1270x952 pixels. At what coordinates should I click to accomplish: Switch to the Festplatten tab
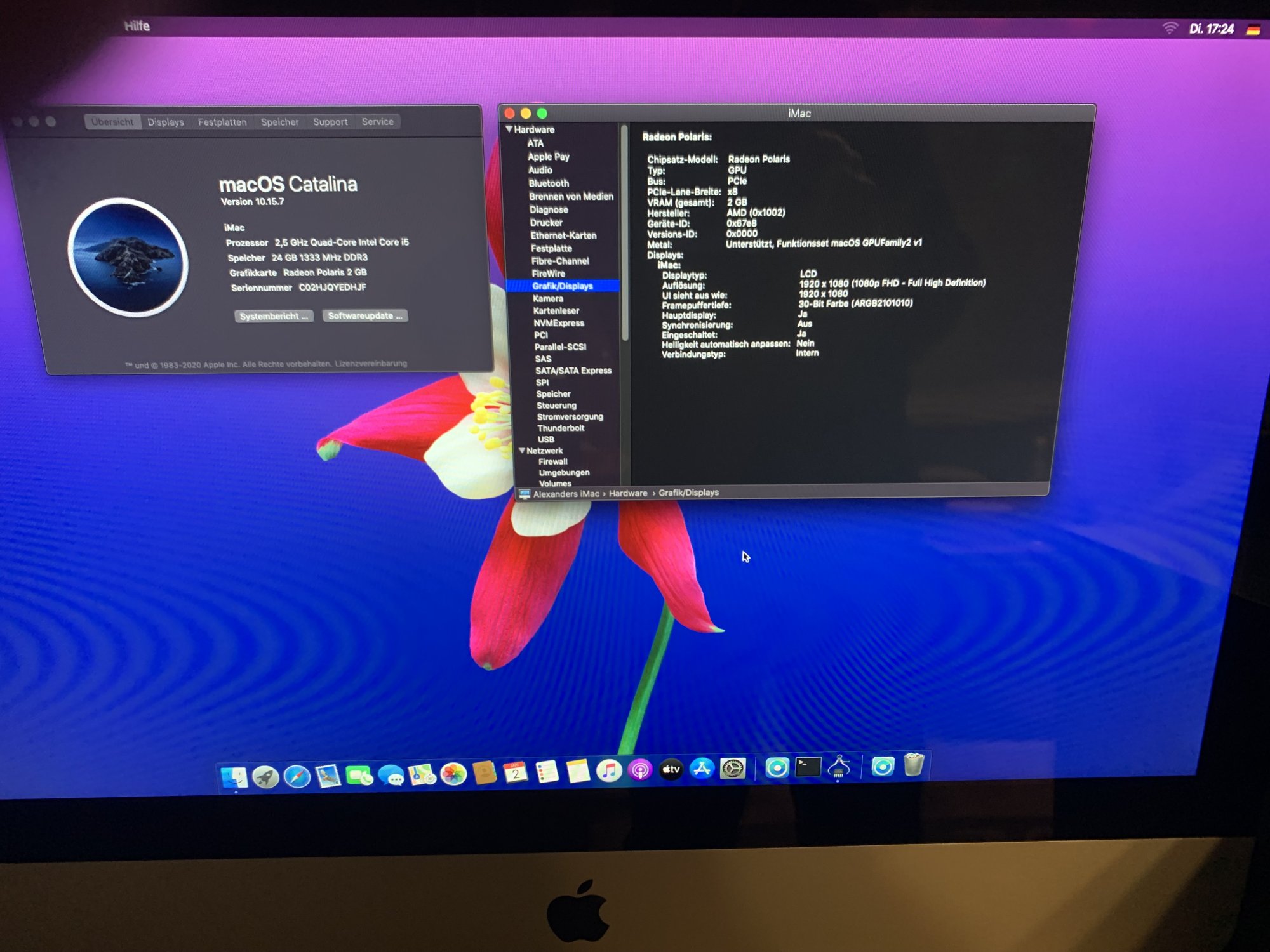click(222, 122)
